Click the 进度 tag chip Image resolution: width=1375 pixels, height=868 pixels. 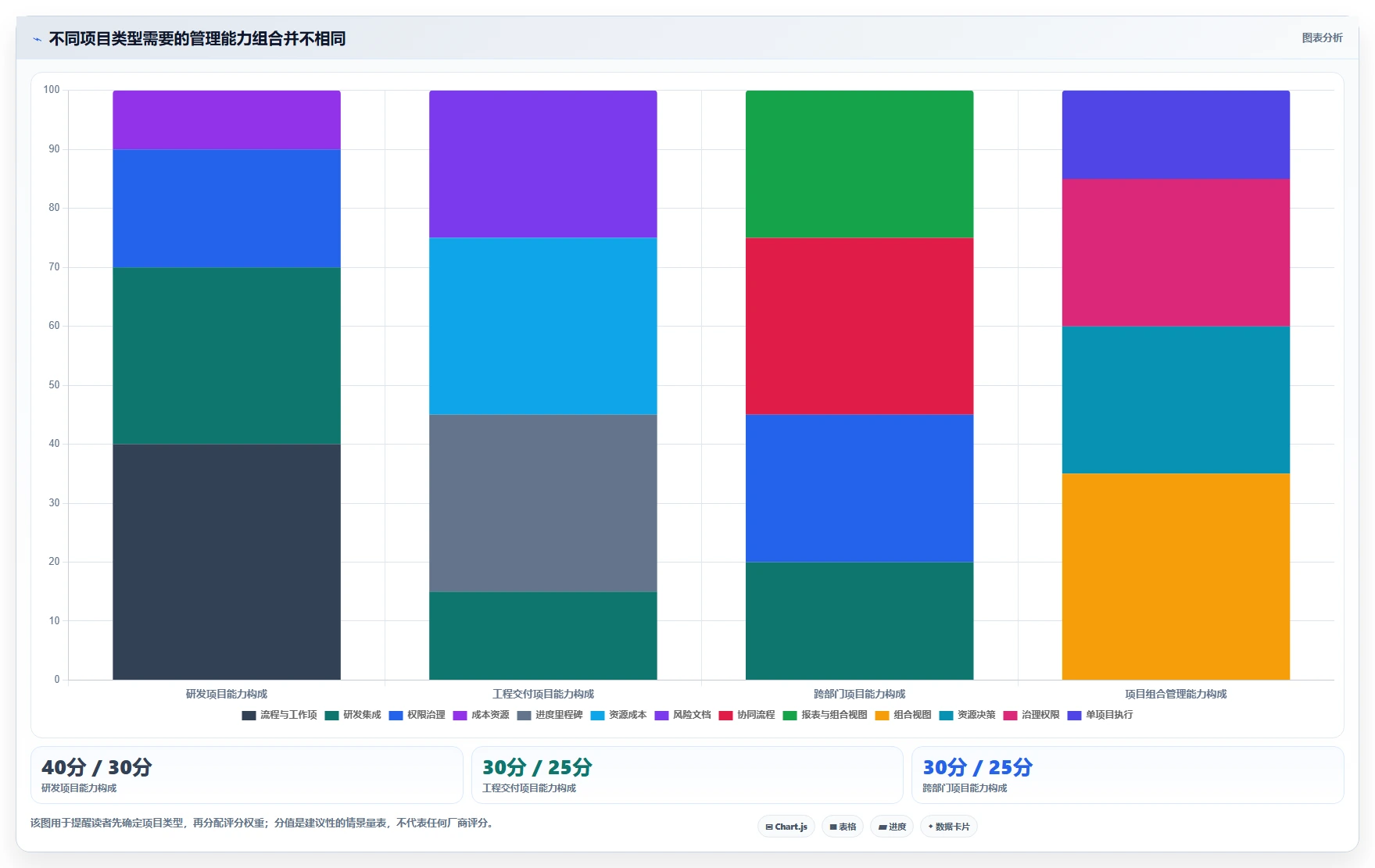pos(892,827)
